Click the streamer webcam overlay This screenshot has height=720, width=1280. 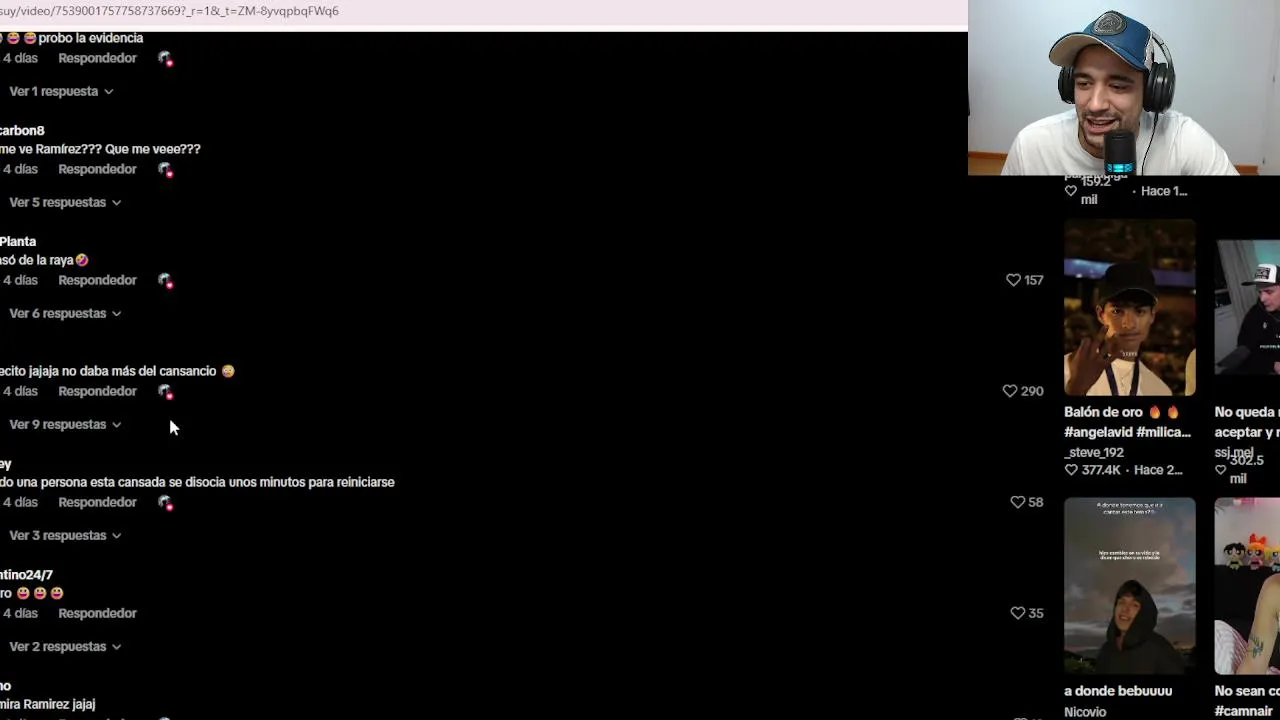pos(1124,88)
